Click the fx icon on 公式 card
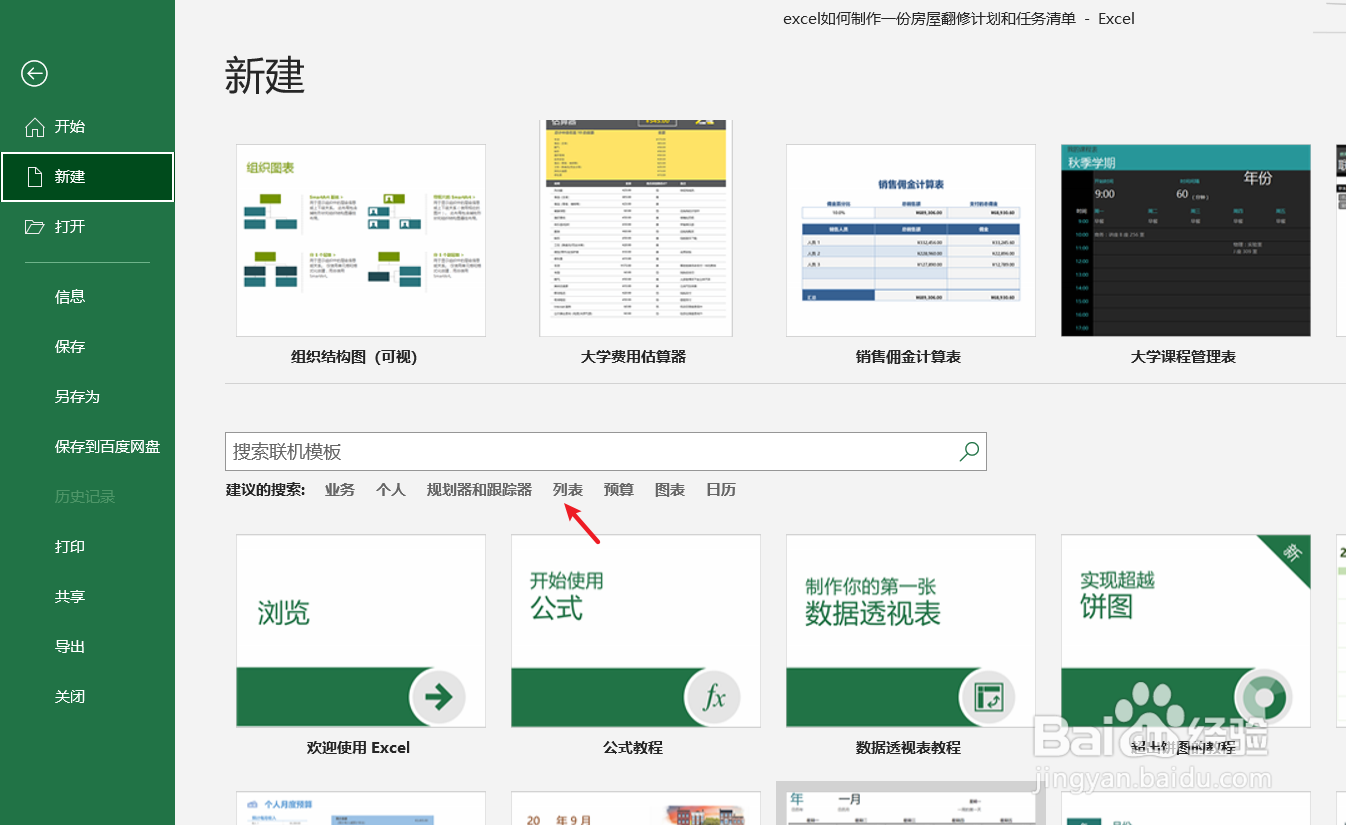Viewport: 1346px width, 825px height. point(713,696)
